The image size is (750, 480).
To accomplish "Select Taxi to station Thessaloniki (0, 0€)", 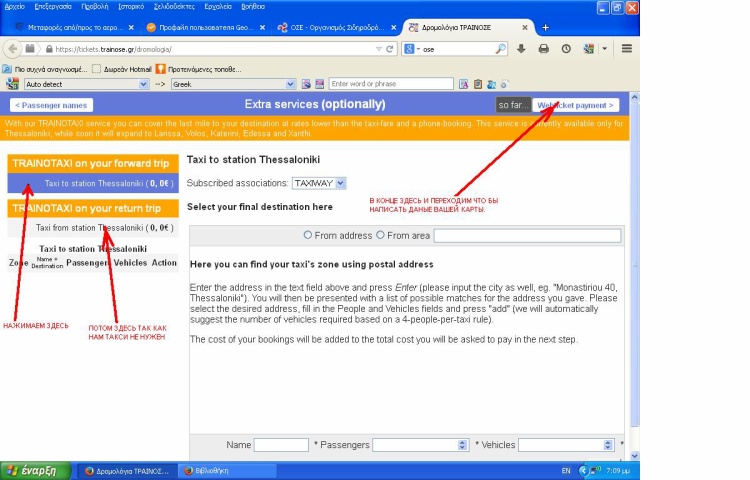I will coord(93,183).
